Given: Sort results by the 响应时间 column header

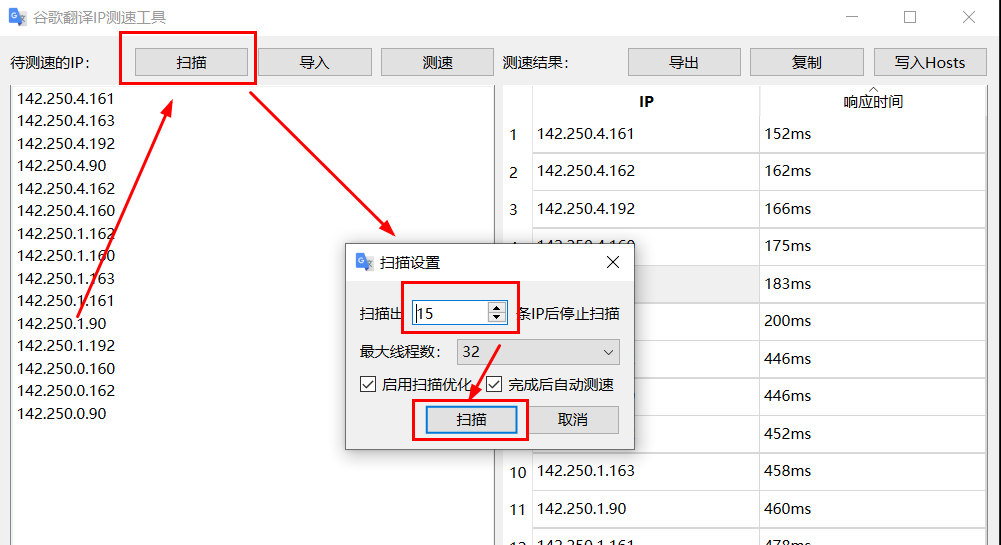Looking at the screenshot, I should [873, 101].
